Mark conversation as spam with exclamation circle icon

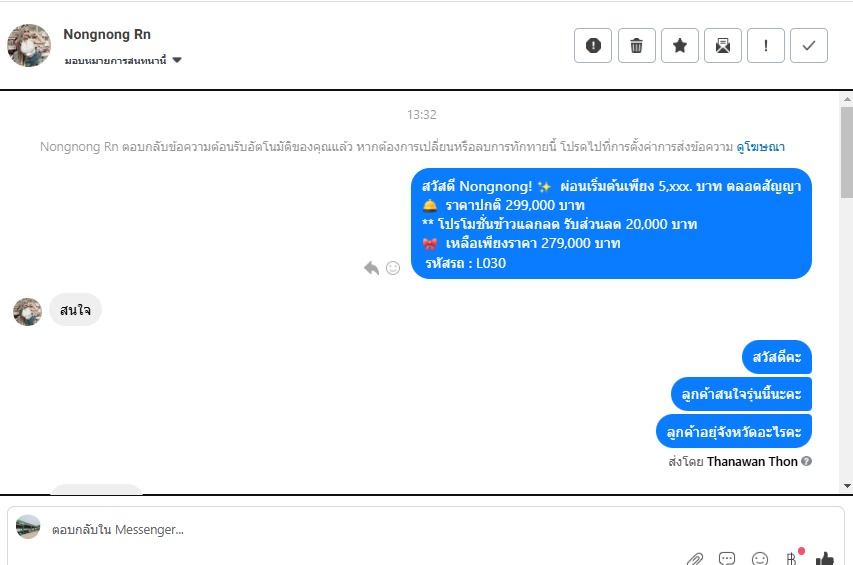coord(593,46)
